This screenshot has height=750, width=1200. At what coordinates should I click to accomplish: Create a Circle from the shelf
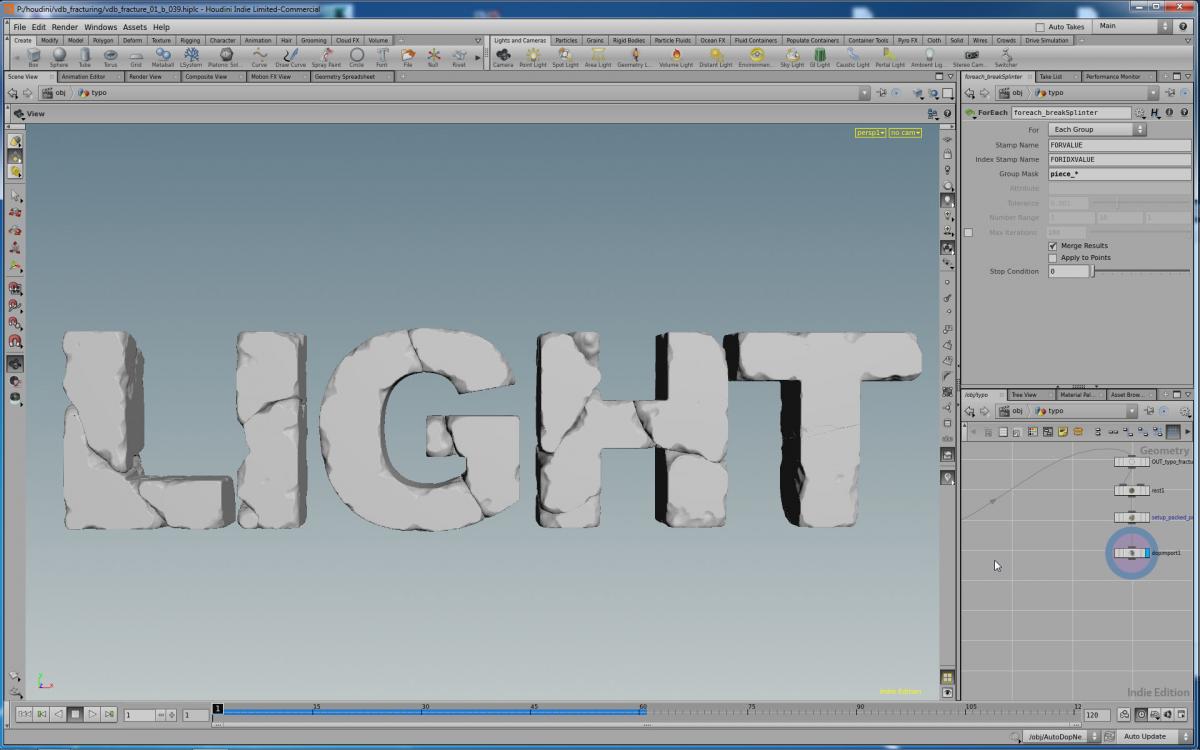[356, 57]
